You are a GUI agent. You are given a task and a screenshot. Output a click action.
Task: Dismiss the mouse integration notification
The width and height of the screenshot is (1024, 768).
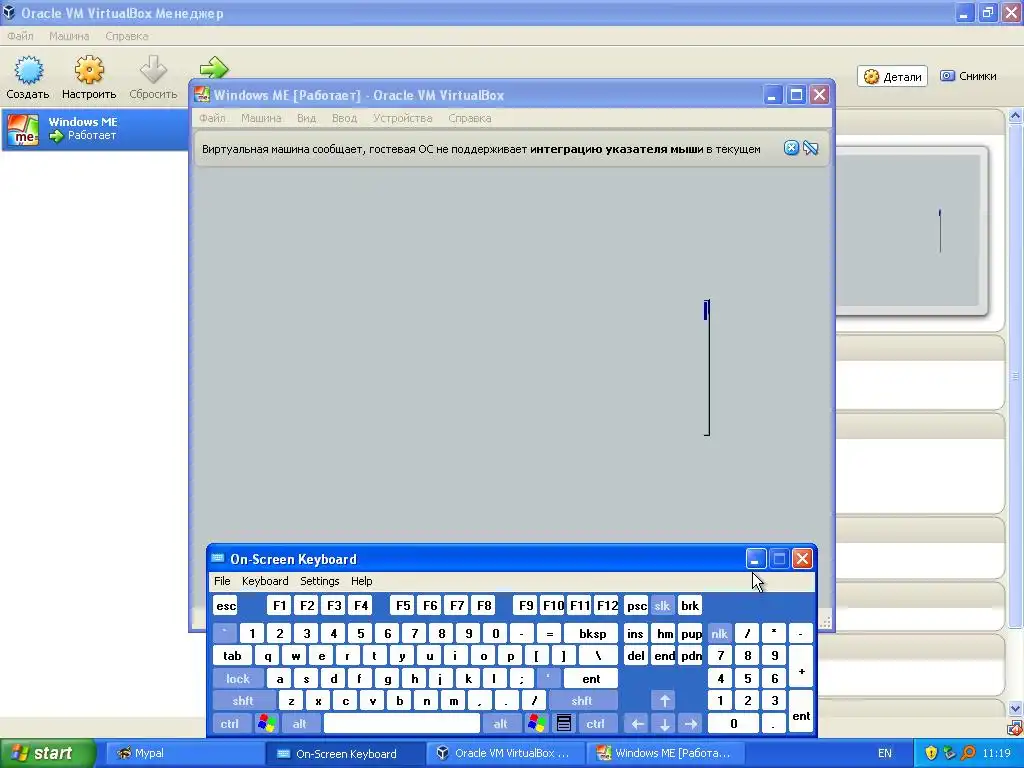pyautogui.click(x=791, y=148)
